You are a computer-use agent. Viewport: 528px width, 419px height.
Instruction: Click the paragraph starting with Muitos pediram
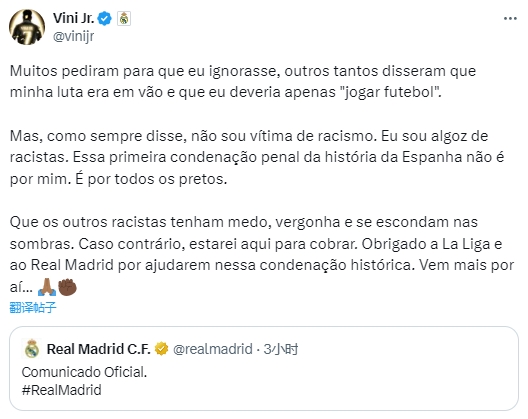(x=243, y=81)
